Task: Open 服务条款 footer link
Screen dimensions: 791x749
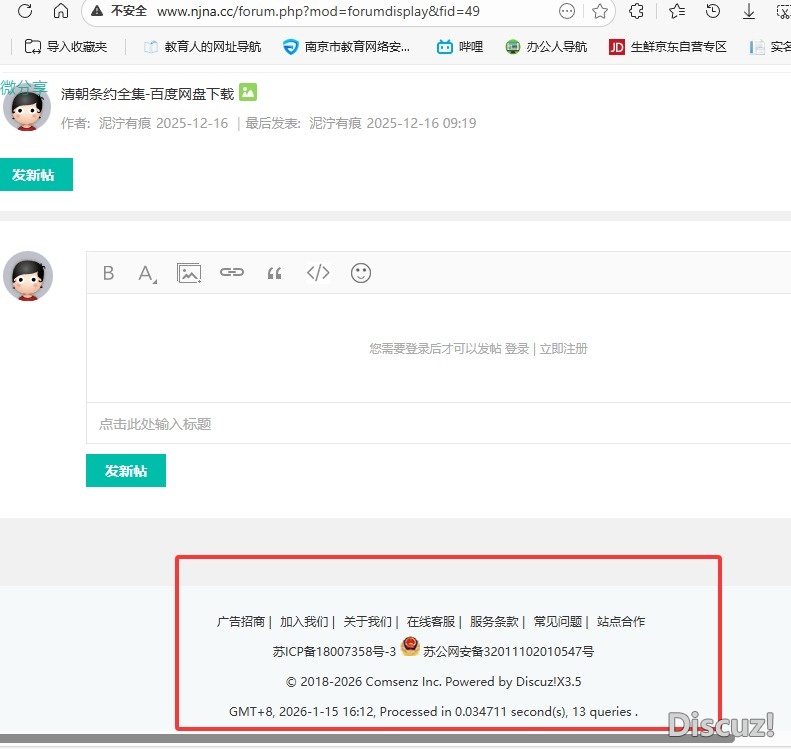Action: [x=494, y=621]
